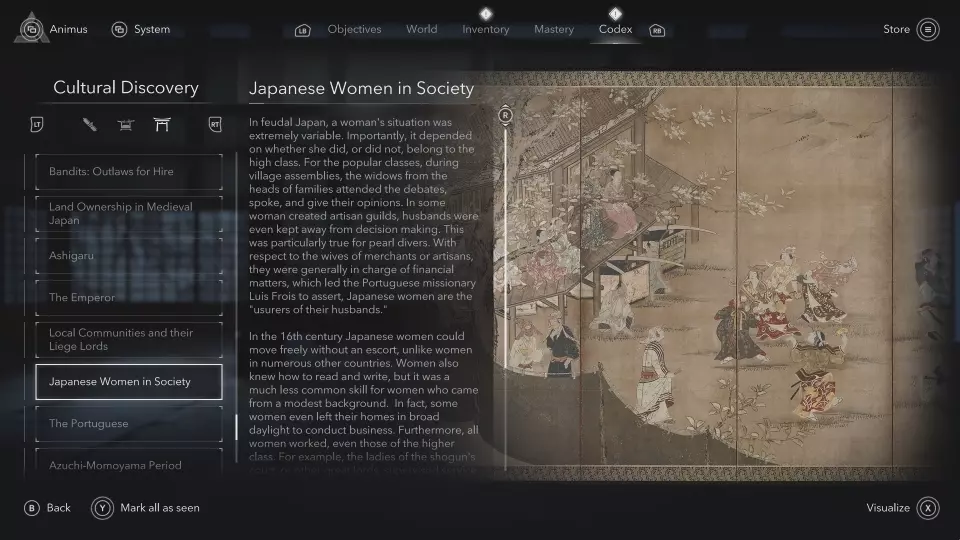Click the article text scrollbar
This screenshot has height=540, width=960.
click(505, 297)
